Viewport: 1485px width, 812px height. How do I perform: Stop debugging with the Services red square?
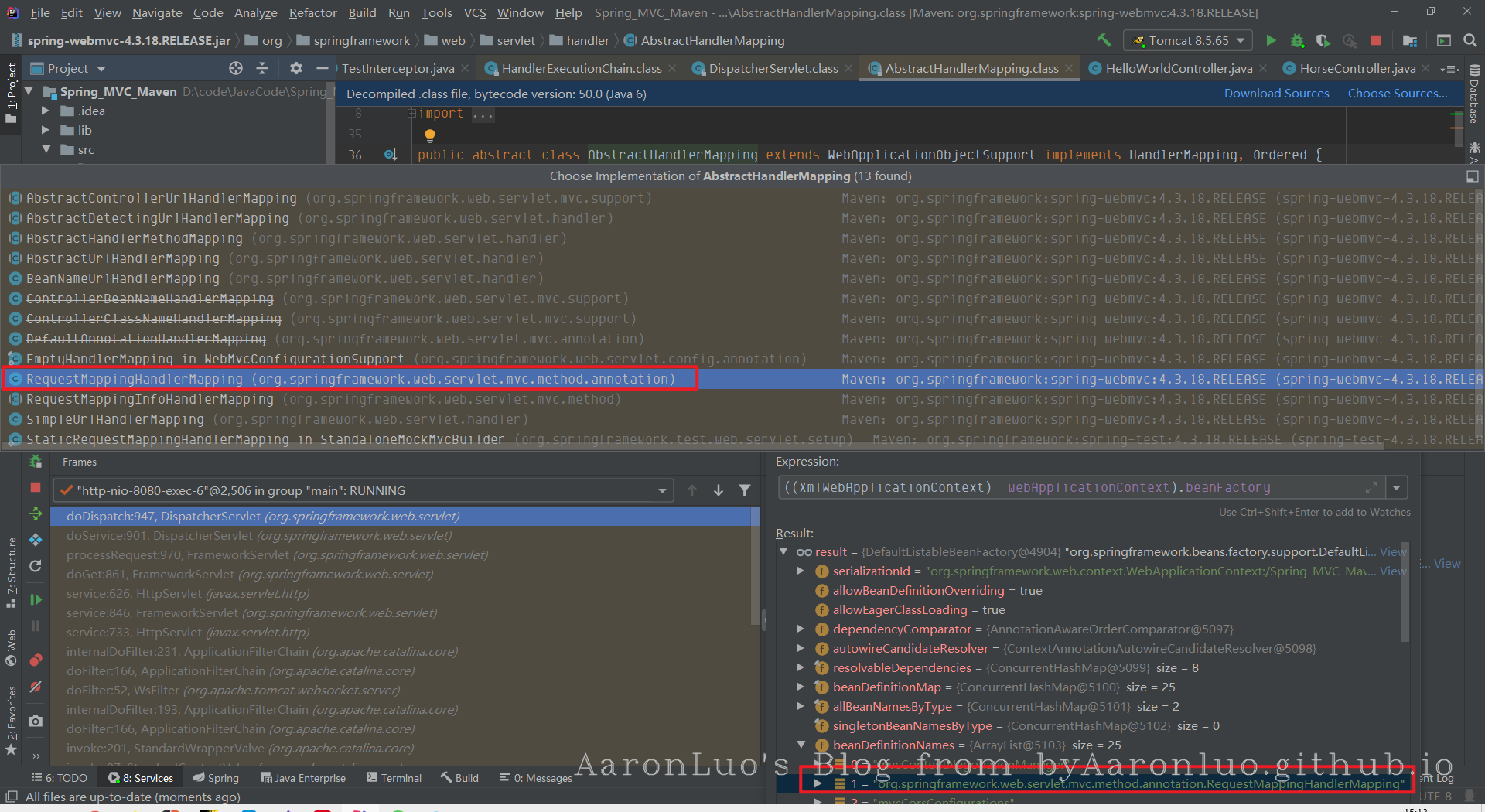[36, 487]
